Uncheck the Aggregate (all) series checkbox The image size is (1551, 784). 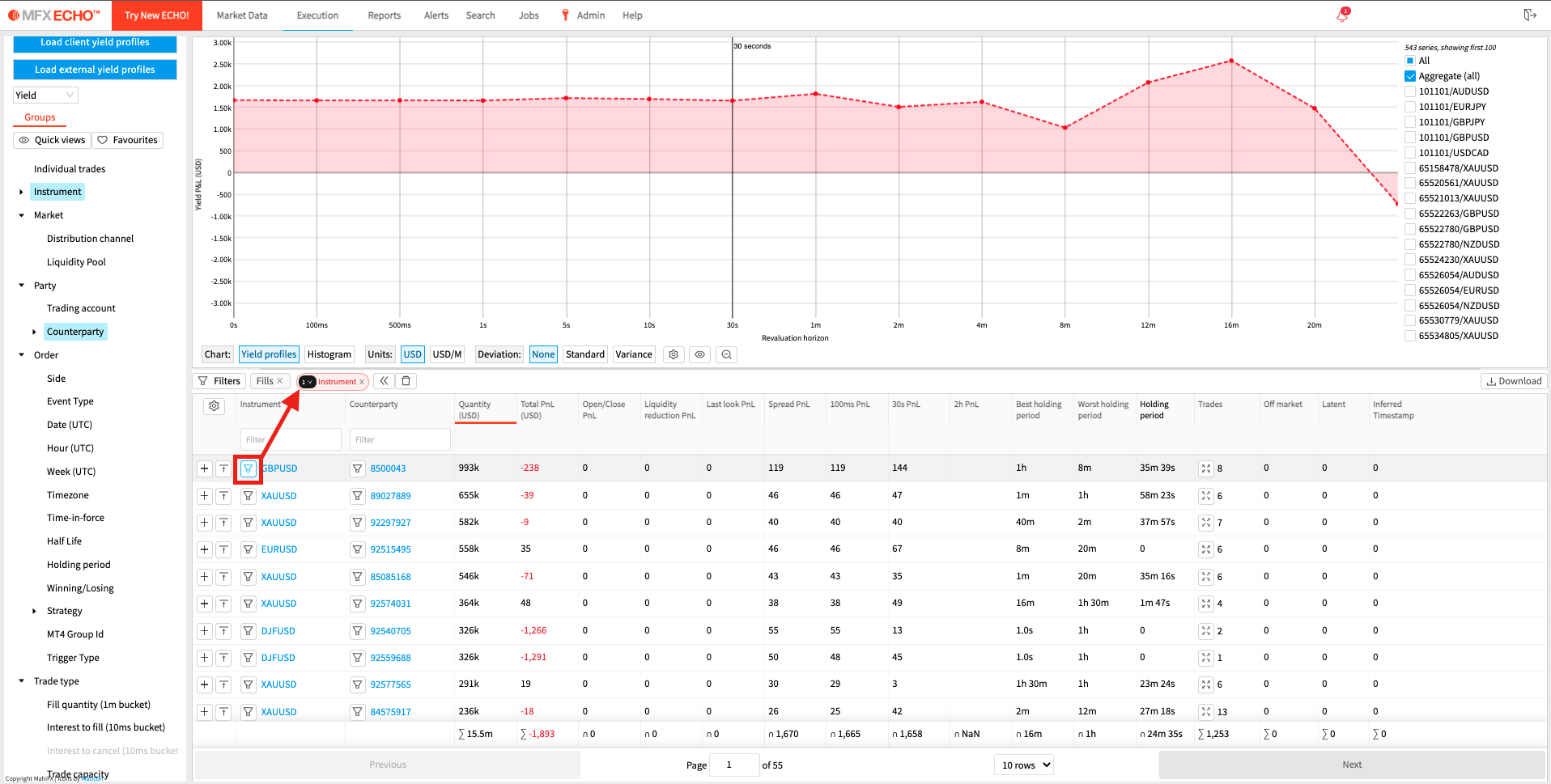pos(1410,76)
